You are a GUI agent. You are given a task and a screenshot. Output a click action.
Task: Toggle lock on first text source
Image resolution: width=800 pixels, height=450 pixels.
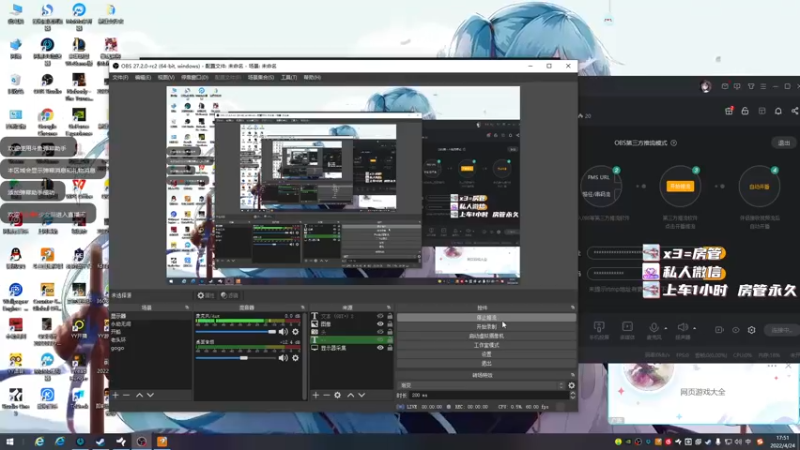pyautogui.click(x=390, y=316)
